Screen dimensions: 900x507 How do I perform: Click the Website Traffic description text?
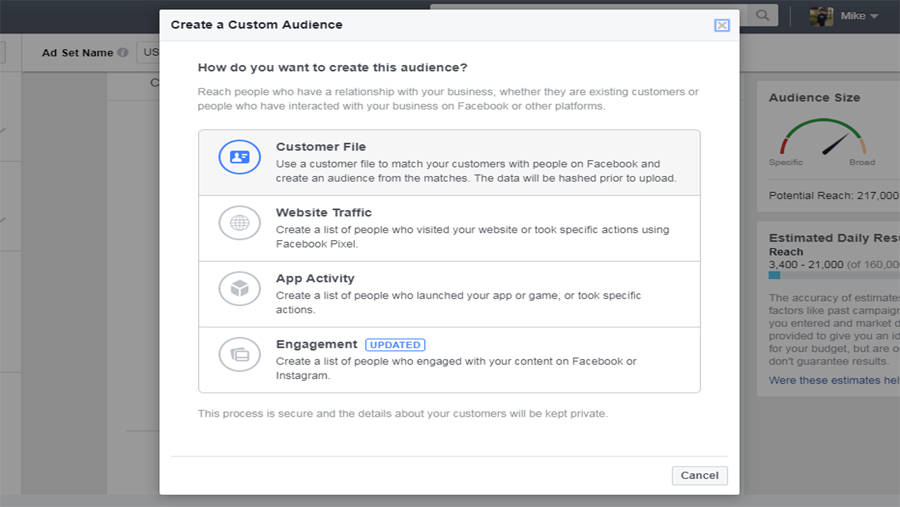[x=472, y=237]
